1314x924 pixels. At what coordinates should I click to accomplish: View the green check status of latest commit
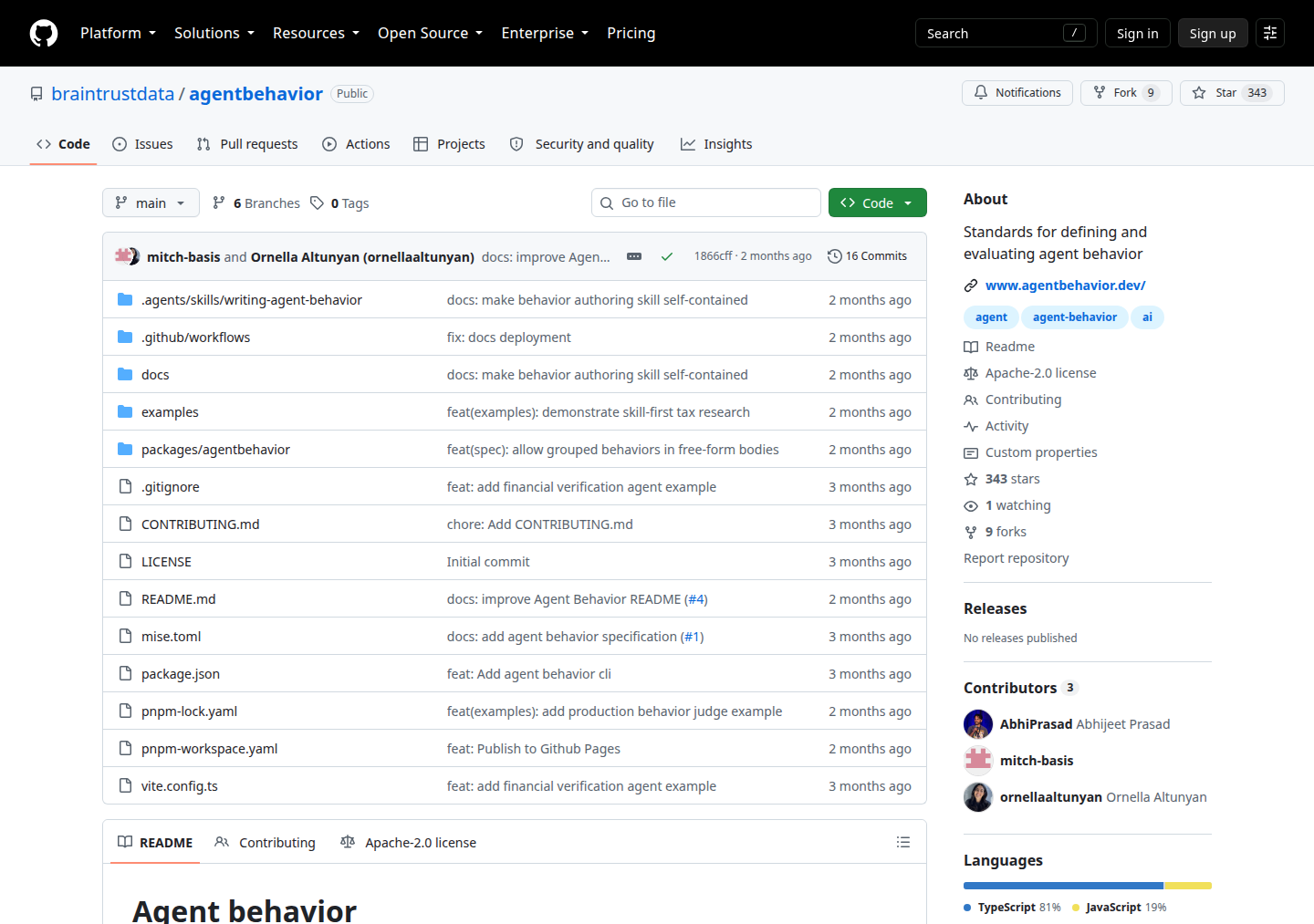tap(667, 256)
